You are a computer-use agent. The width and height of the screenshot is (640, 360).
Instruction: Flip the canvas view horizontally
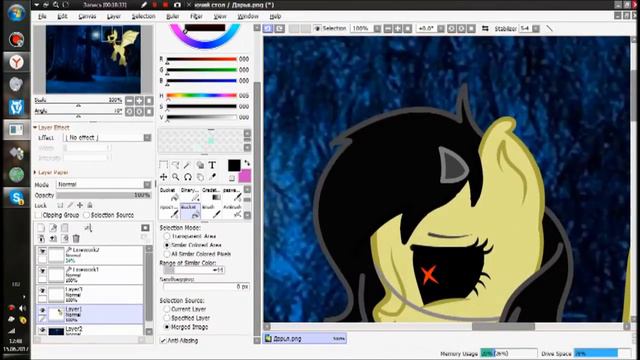coord(485,29)
